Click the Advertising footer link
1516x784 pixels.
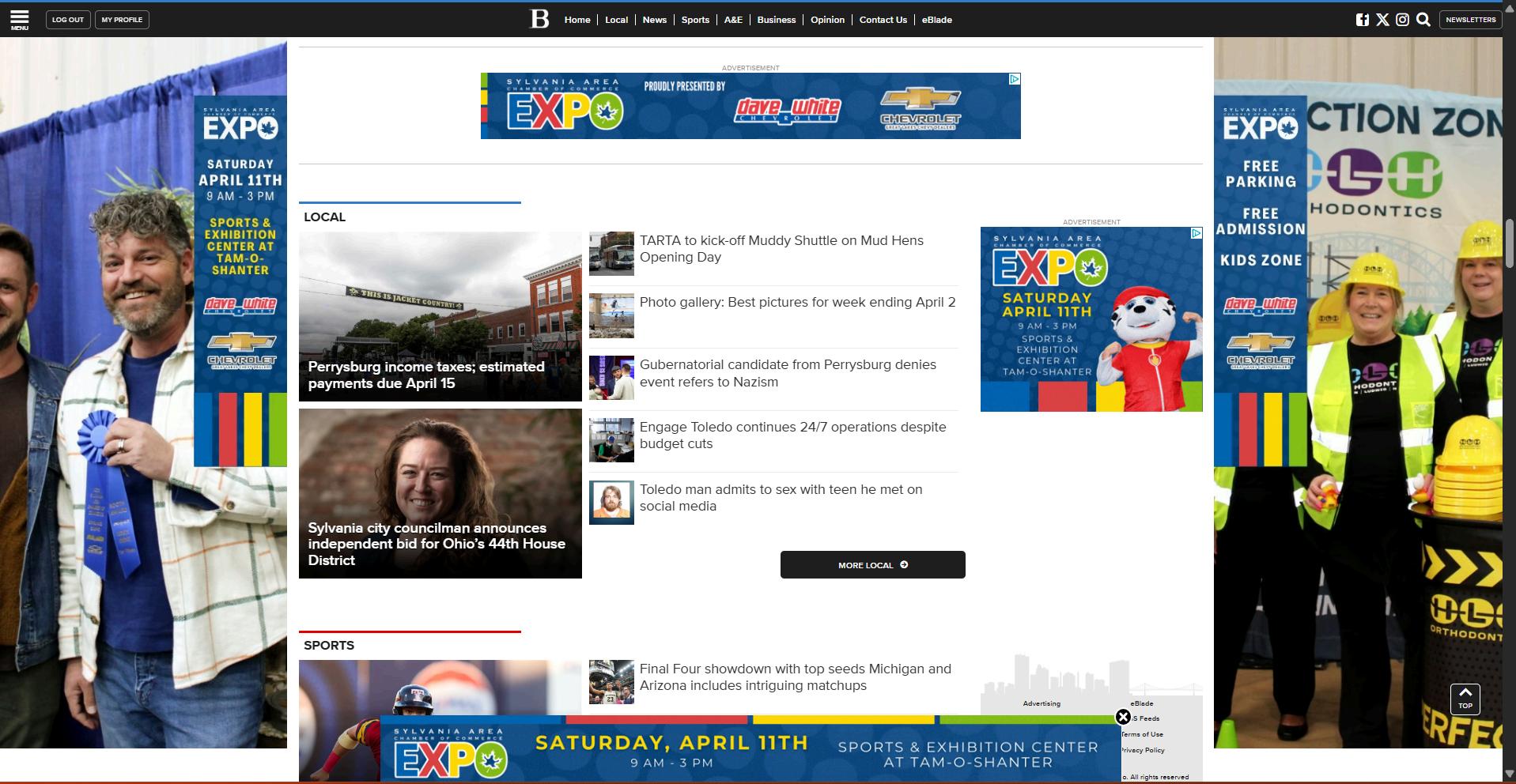point(1042,703)
